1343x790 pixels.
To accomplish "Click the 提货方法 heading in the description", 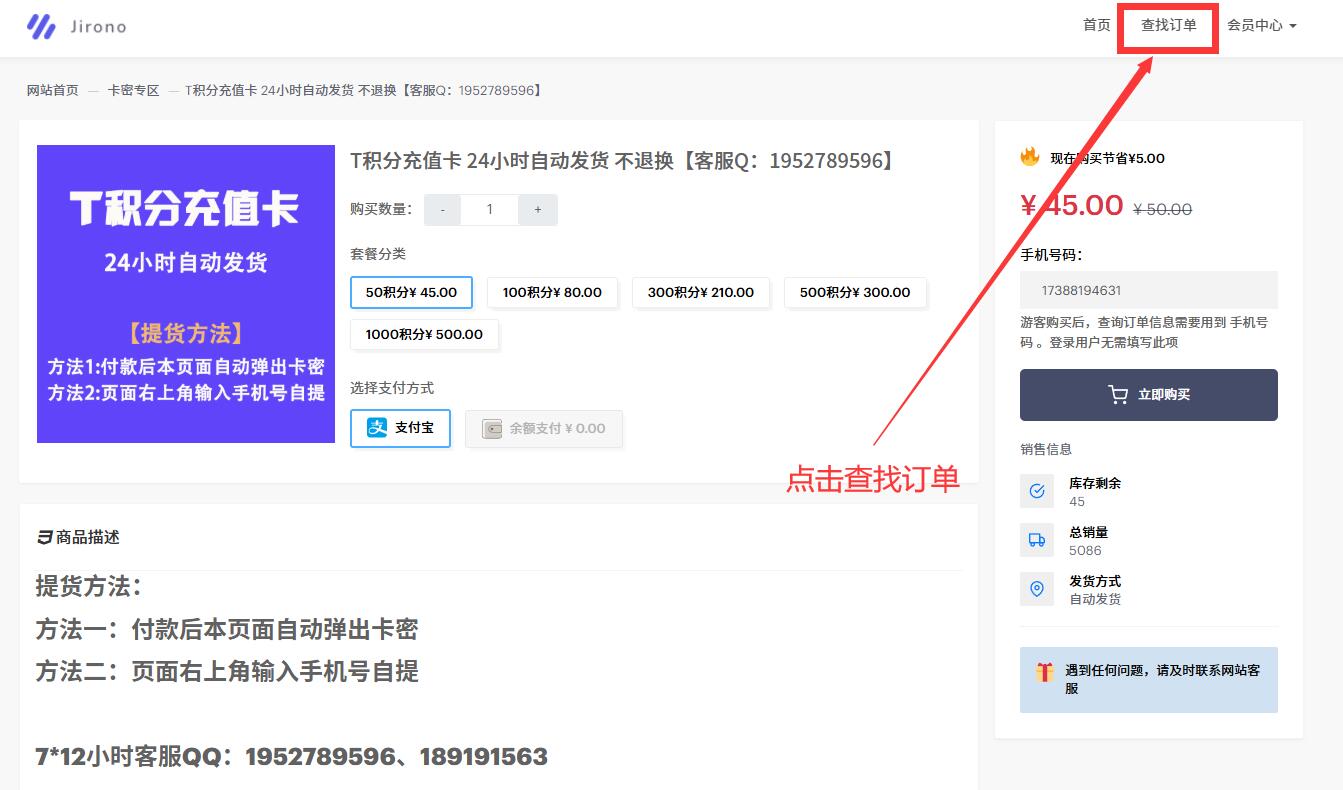I will tap(89, 586).
